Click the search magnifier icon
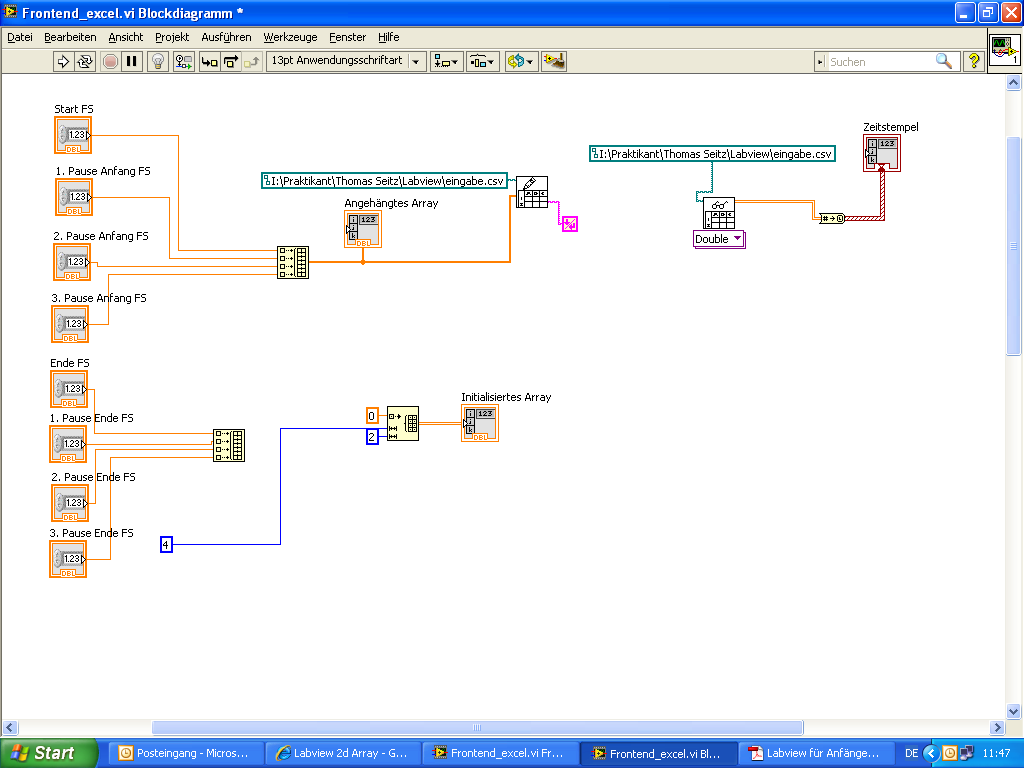This screenshot has height=768, width=1024. pos(944,61)
